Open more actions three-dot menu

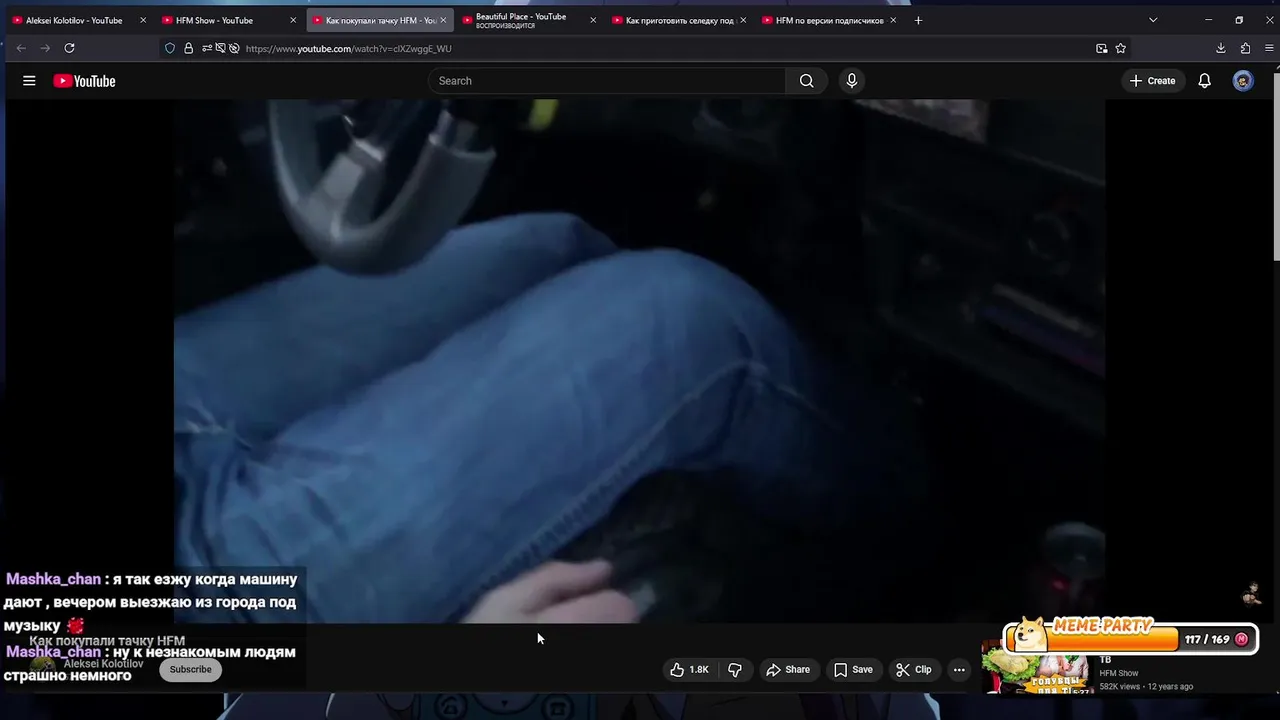pyautogui.click(x=959, y=670)
